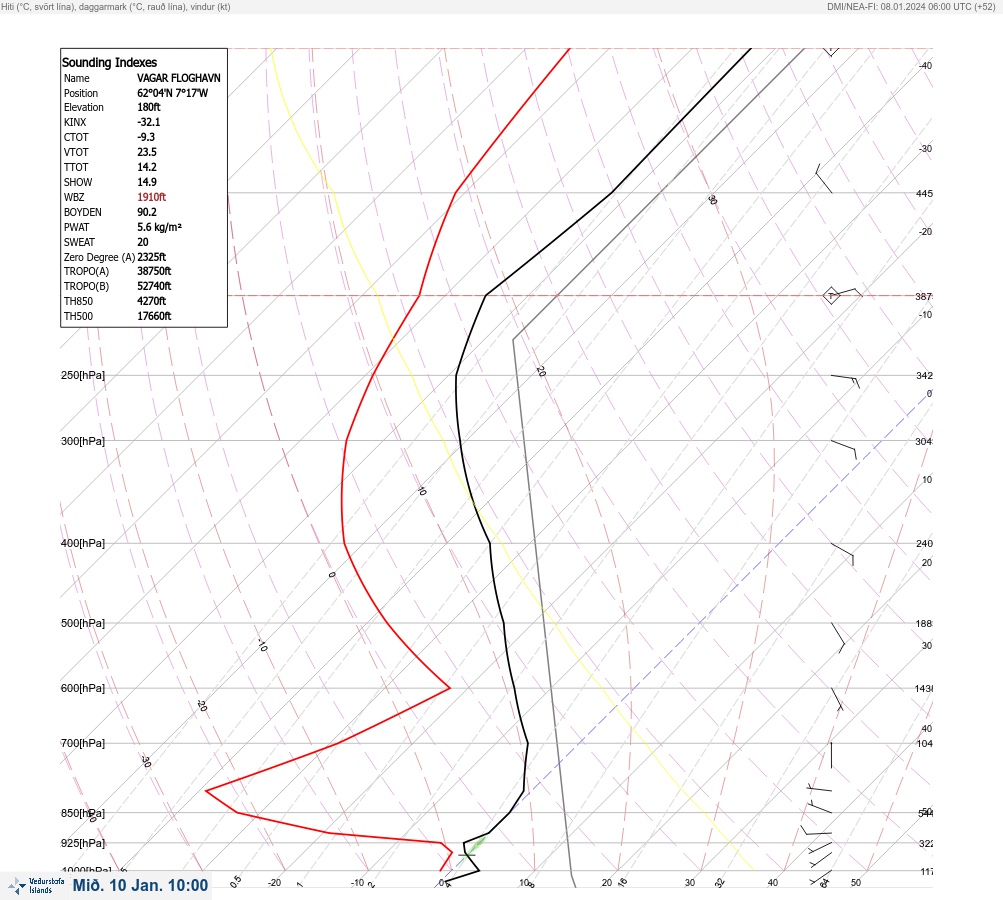Image resolution: width=1003 pixels, height=900 pixels.
Task: Click Elevation value '180ft'
Action: 149,107
